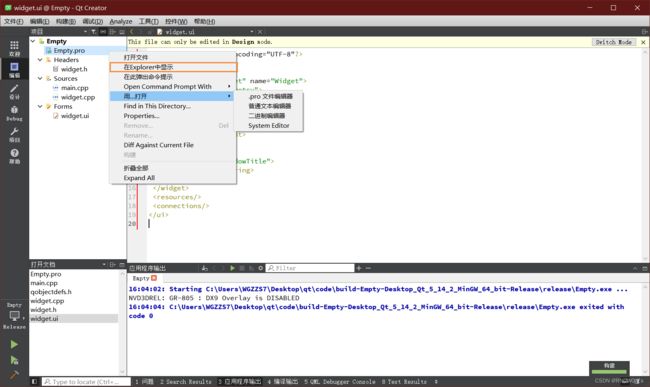Re-run the application in the output toolbar
This screenshot has height=387, width=650.
(x=232, y=268)
